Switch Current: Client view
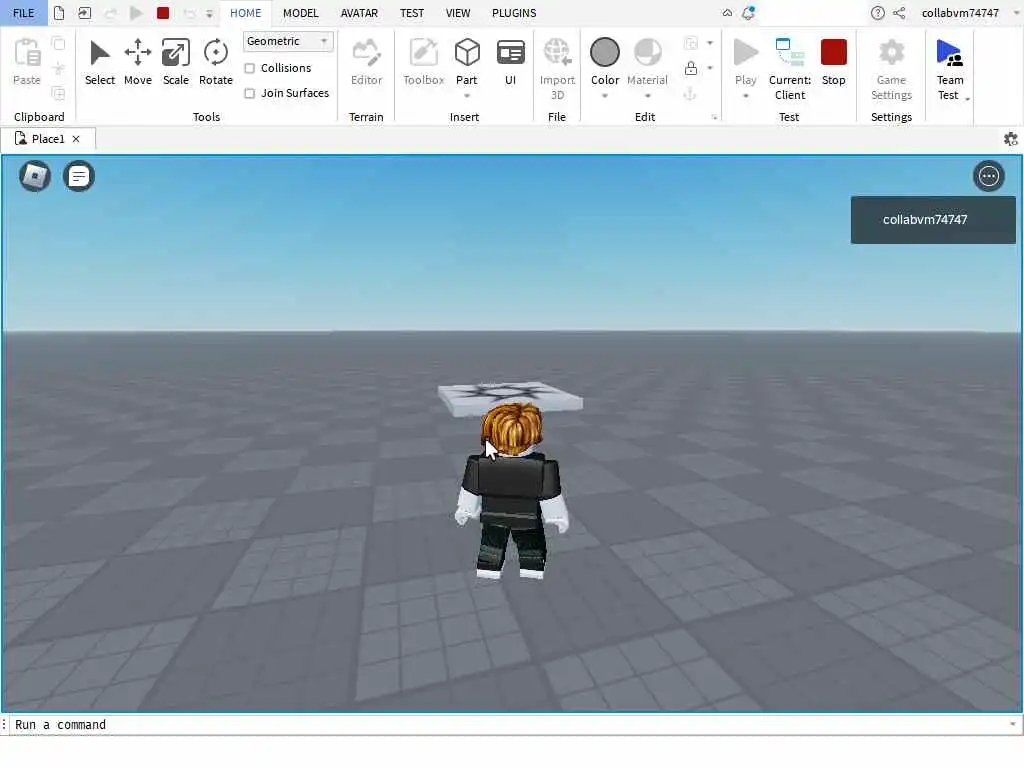The width and height of the screenshot is (1024, 768). [790, 69]
